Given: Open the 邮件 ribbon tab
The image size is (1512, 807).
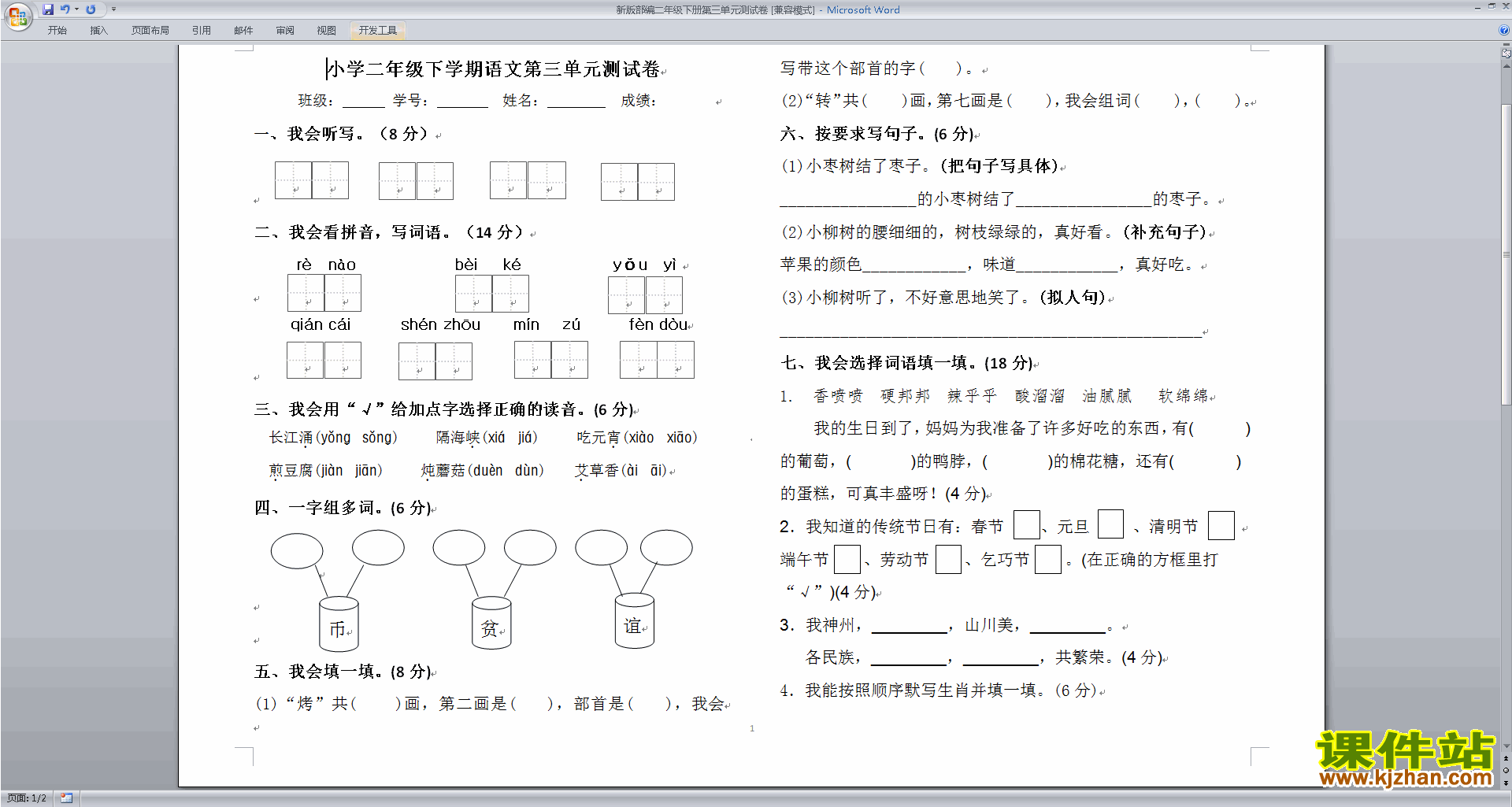Looking at the screenshot, I should (243, 31).
